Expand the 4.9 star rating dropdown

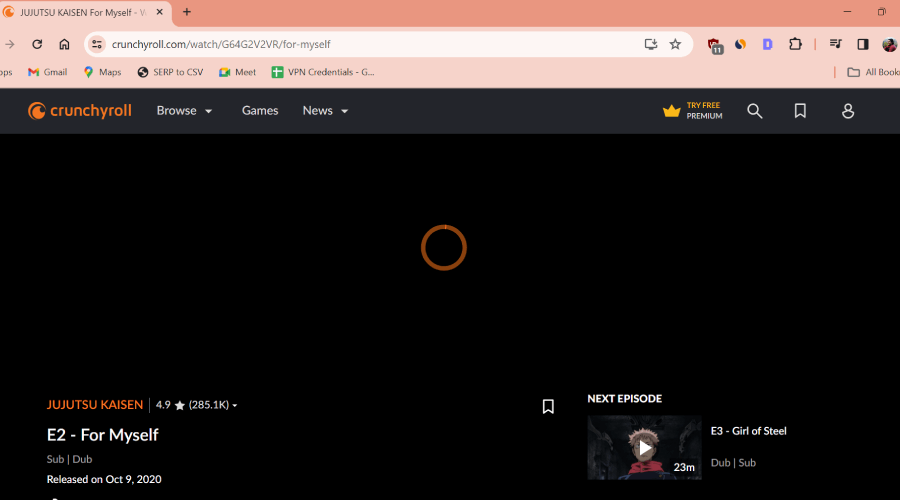(196, 405)
